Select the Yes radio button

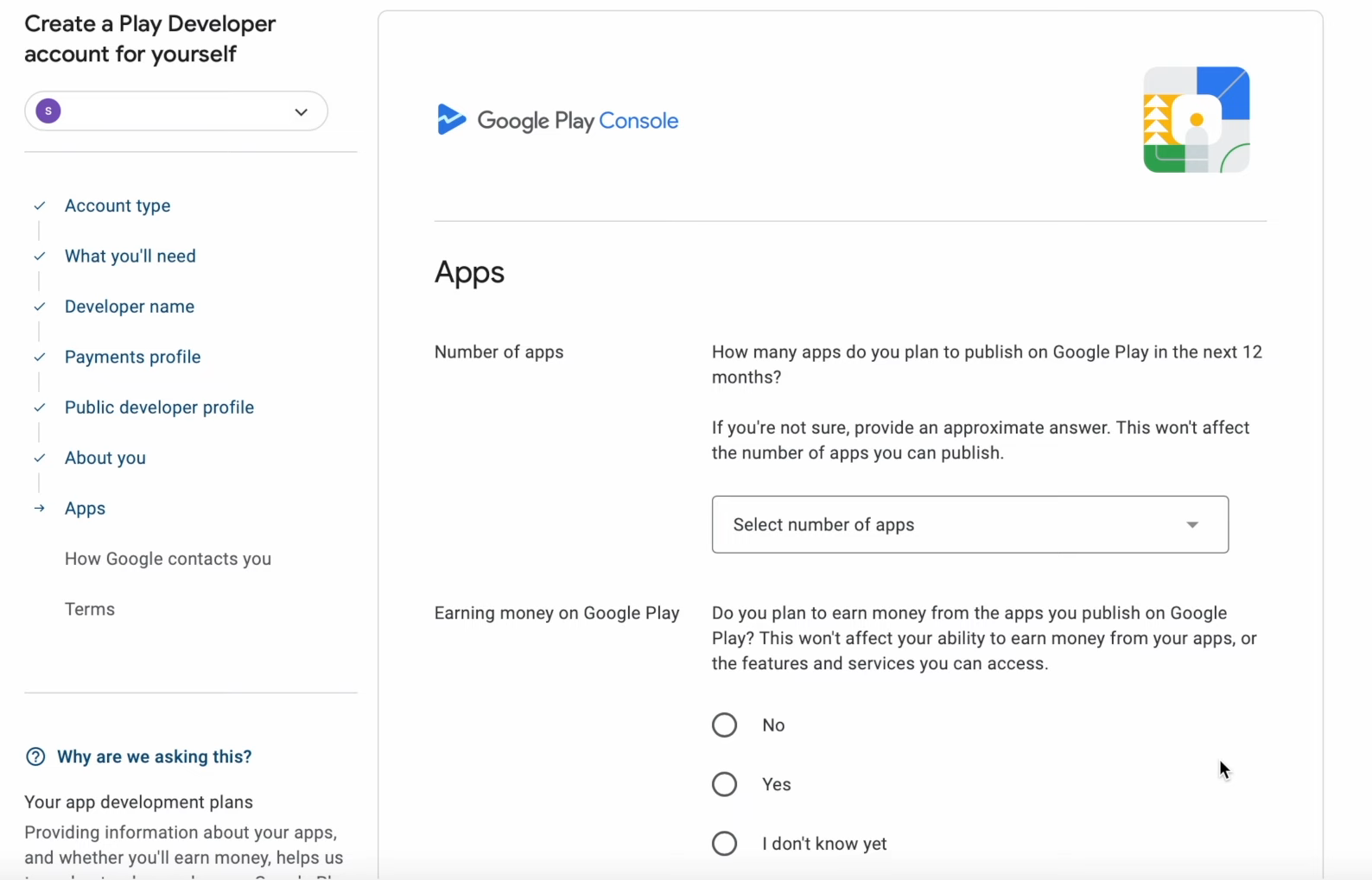point(724,784)
